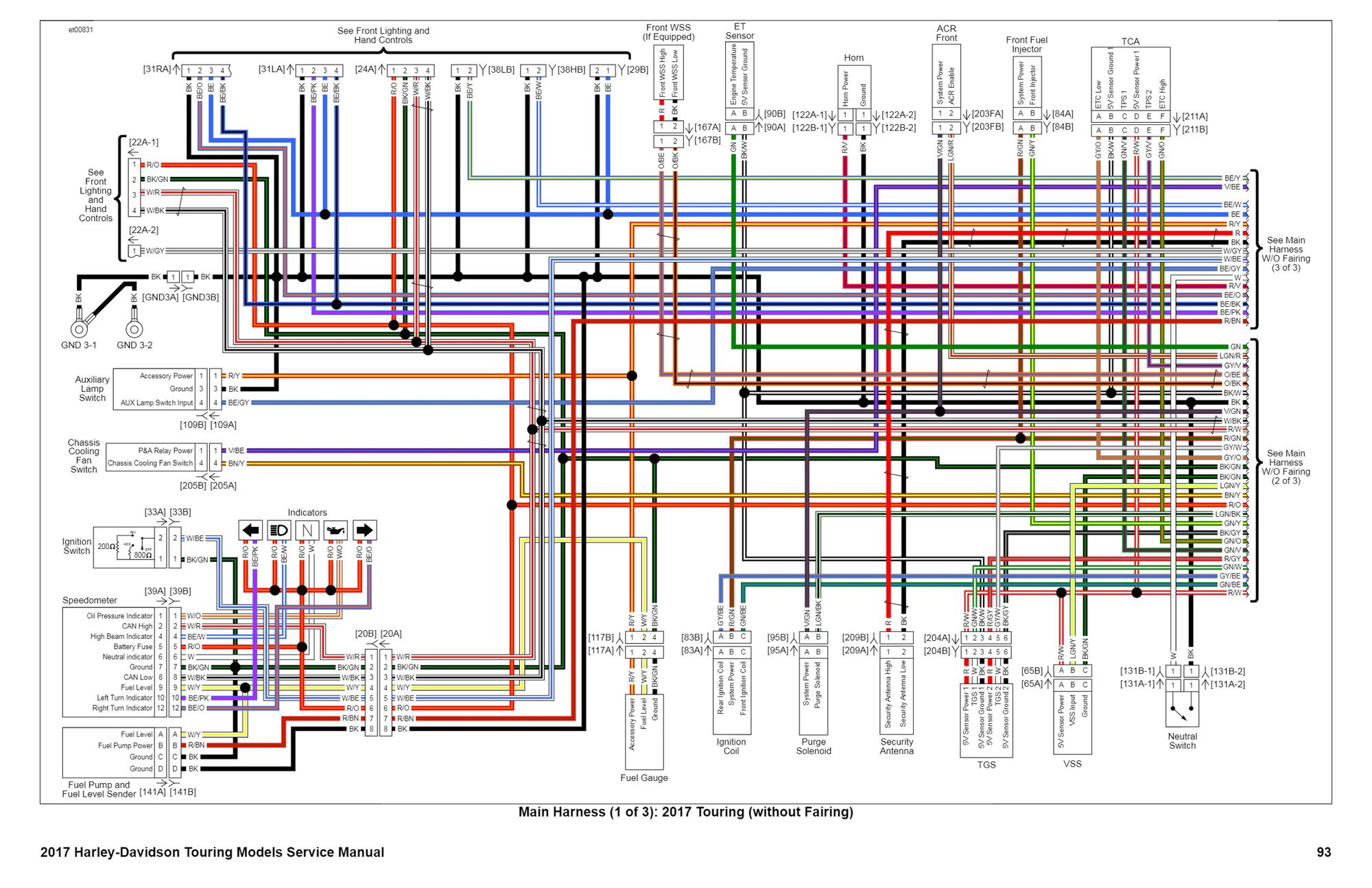1372x888 pixels.
Task: Click the neutral N indicator icon
Action: pyautogui.click(x=307, y=530)
